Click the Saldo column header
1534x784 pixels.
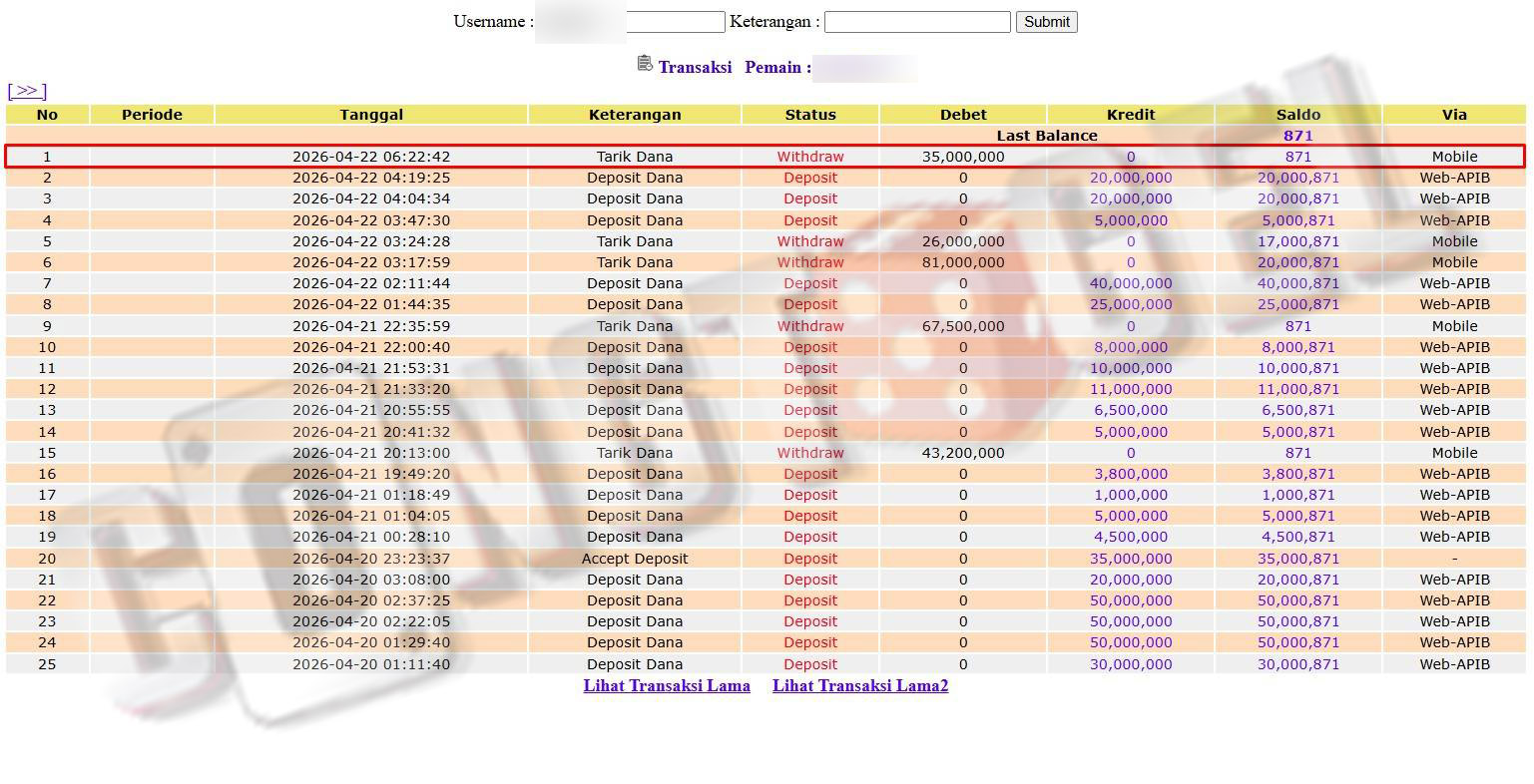1298,115
